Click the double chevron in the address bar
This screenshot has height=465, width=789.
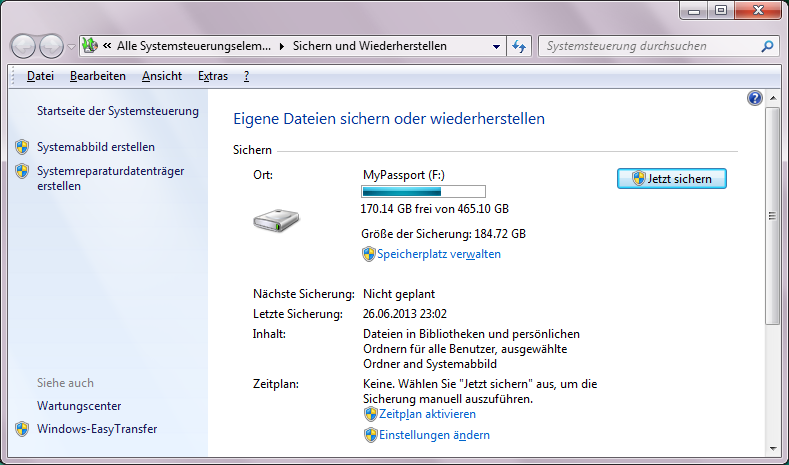pos(107,46)
